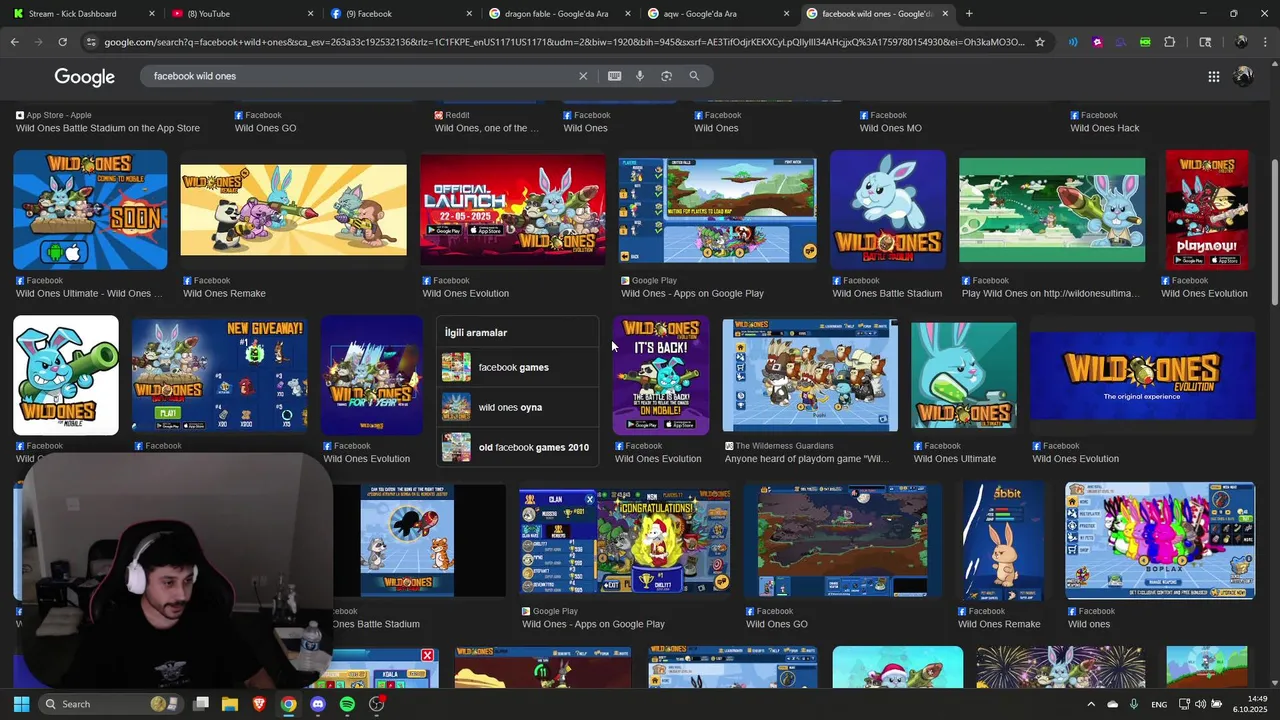Open 'The original experience' Evolution banner thumbnail

click(1142, 375)
